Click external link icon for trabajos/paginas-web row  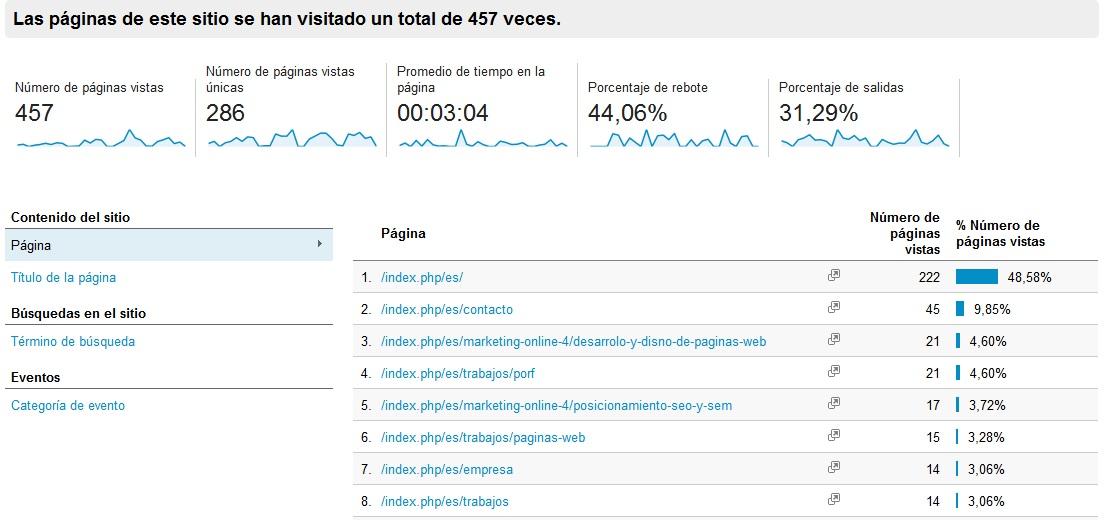tap(834, 436)
